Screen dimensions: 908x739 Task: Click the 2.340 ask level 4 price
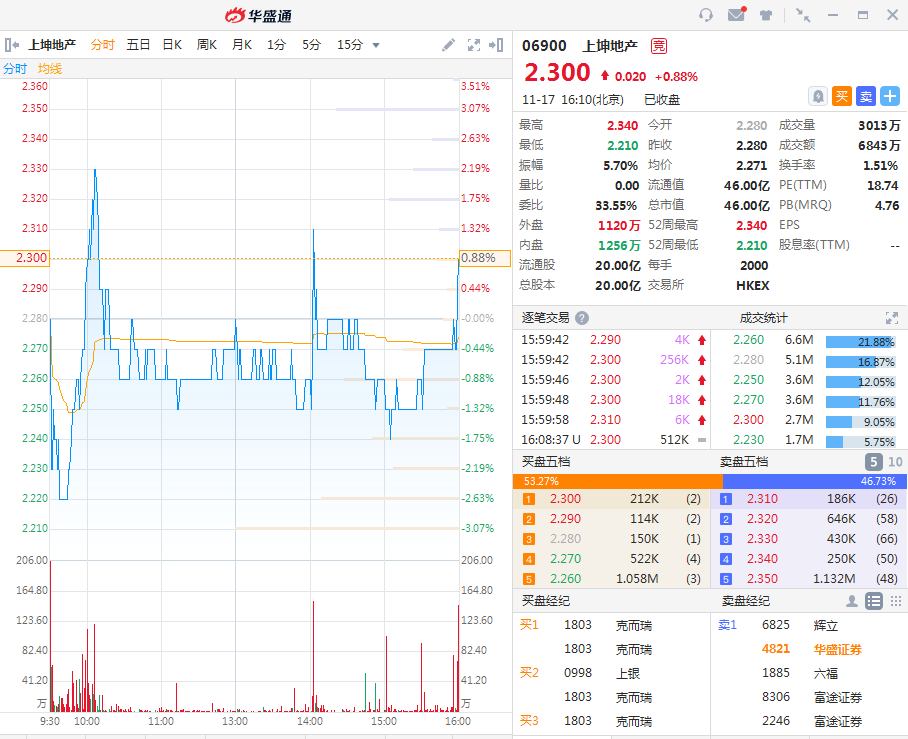tap(762, 559)
